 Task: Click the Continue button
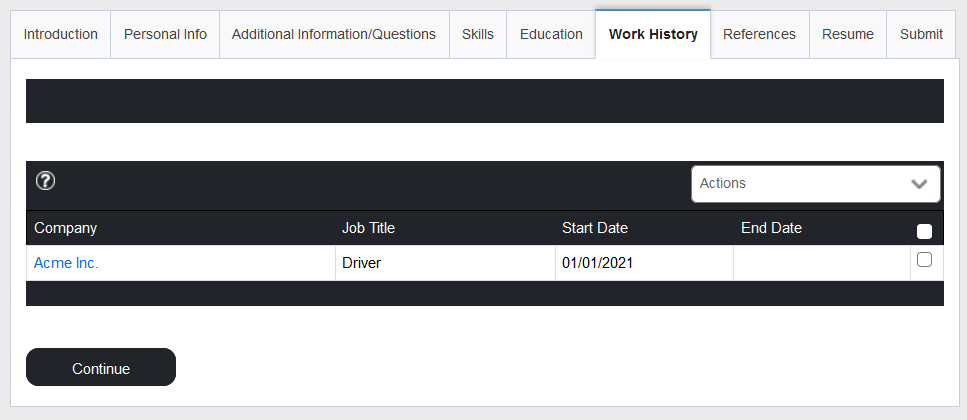tap(101, 367)
